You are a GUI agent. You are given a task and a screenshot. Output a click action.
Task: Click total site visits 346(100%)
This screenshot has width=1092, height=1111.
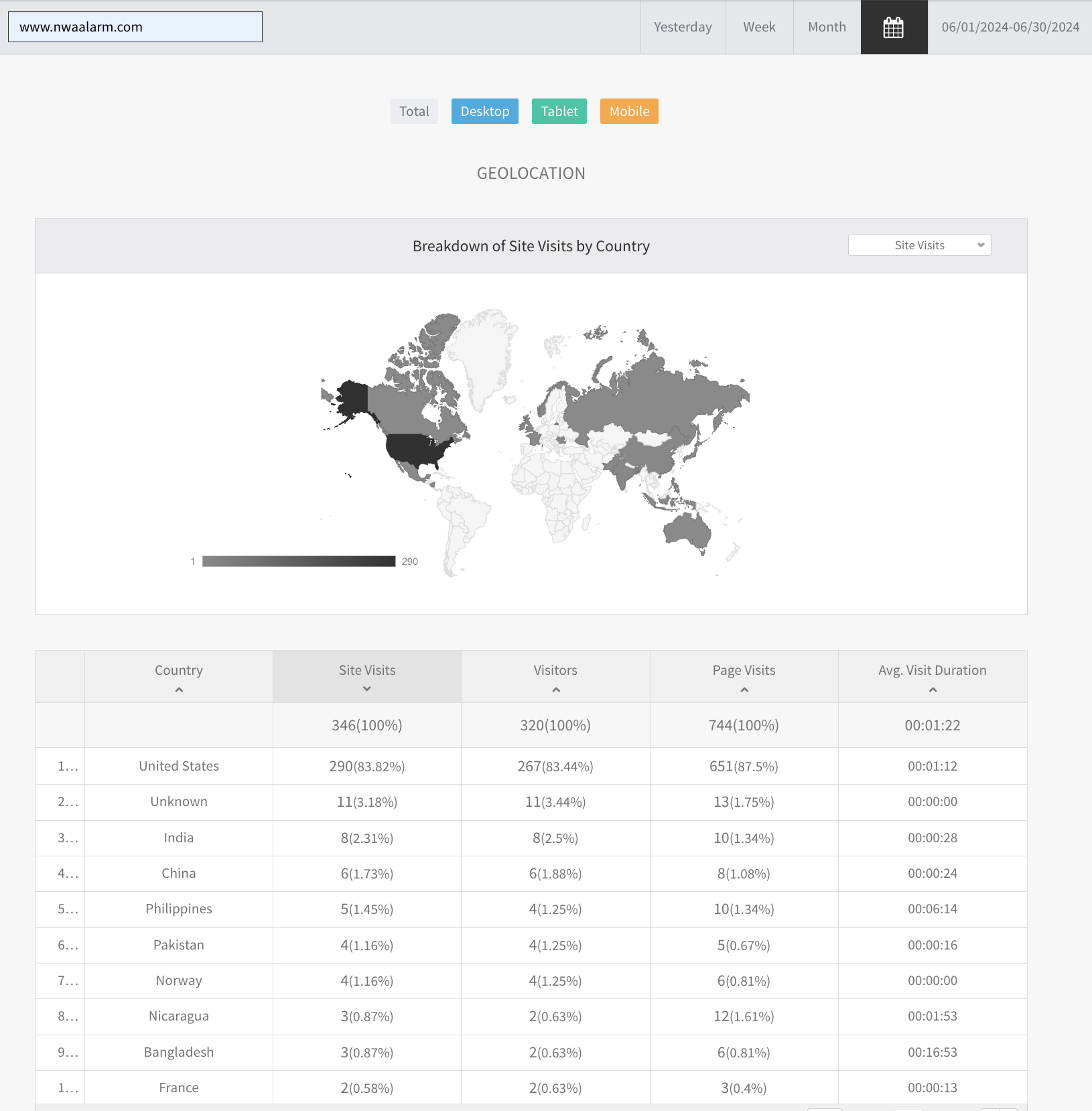coord(367,726)
